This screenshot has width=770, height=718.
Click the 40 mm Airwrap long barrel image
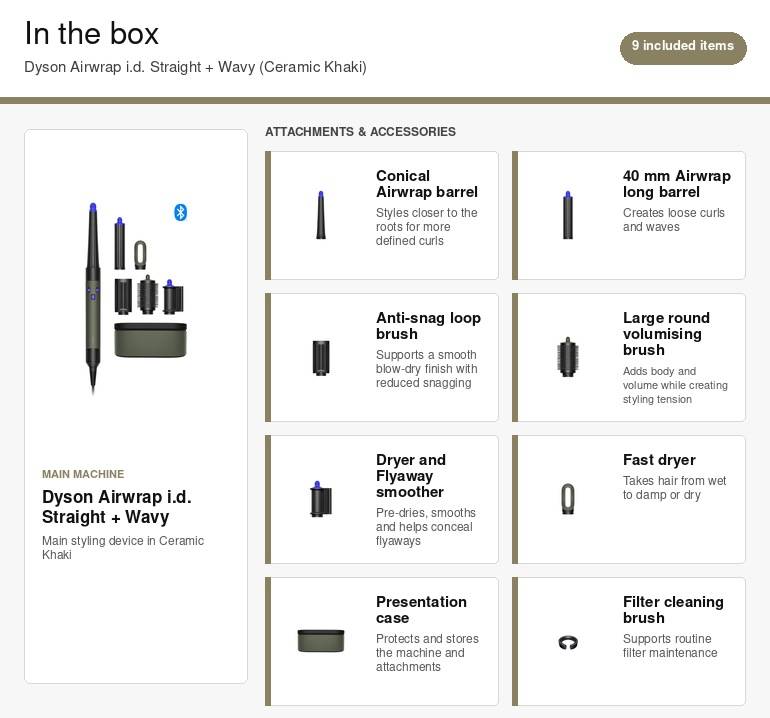tap(568, 215)
